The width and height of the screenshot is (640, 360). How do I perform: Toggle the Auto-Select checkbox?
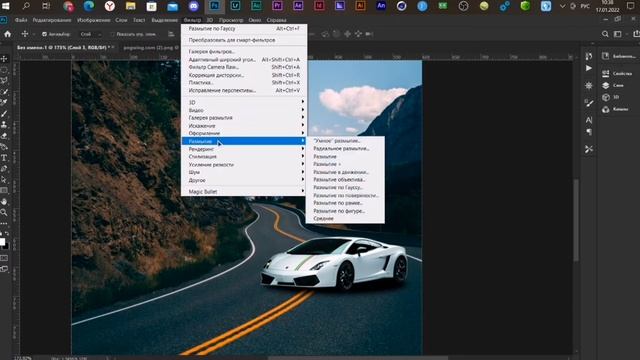[44, 34]
